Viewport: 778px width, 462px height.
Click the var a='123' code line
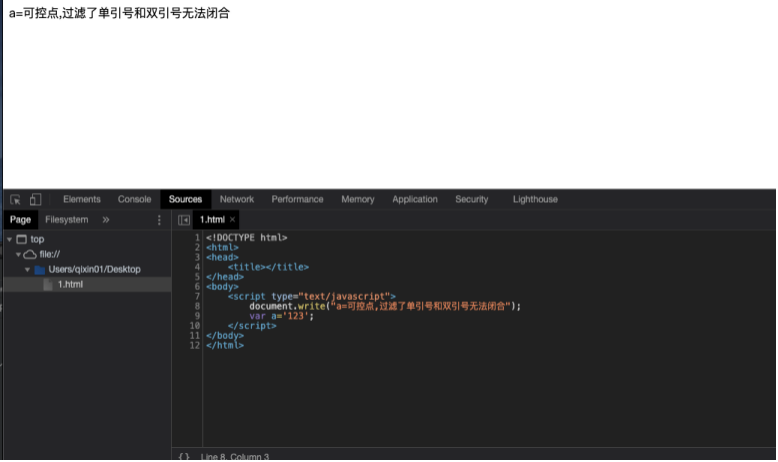(x=281, y=316)
